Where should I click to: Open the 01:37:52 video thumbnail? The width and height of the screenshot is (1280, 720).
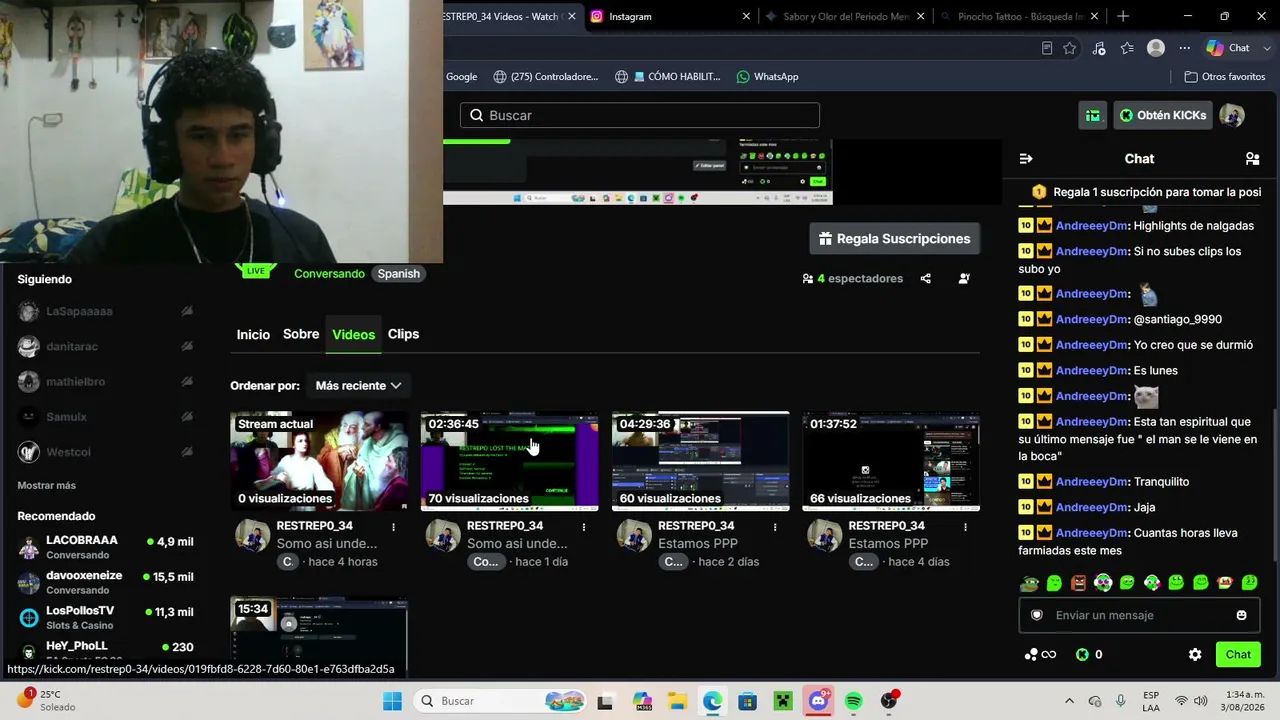point(891,461)
